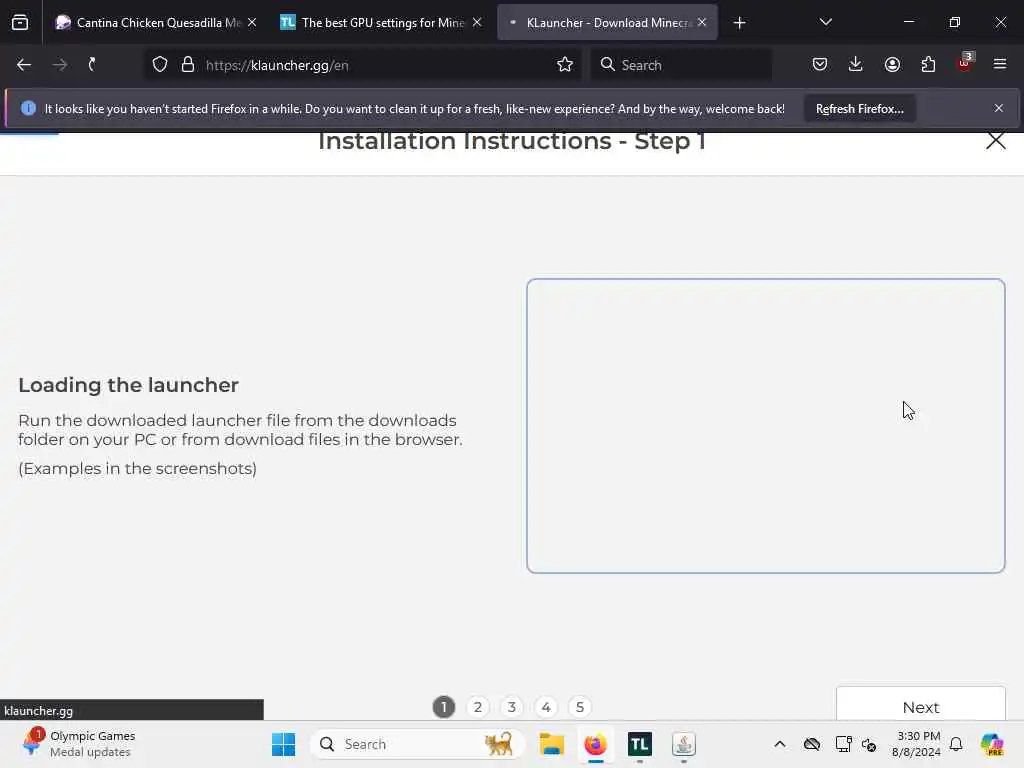Dismiss the Firefox refresh notification bar
Viewport: 1024px width, 768px height.
pyautogui.click(x=999, y=108)
